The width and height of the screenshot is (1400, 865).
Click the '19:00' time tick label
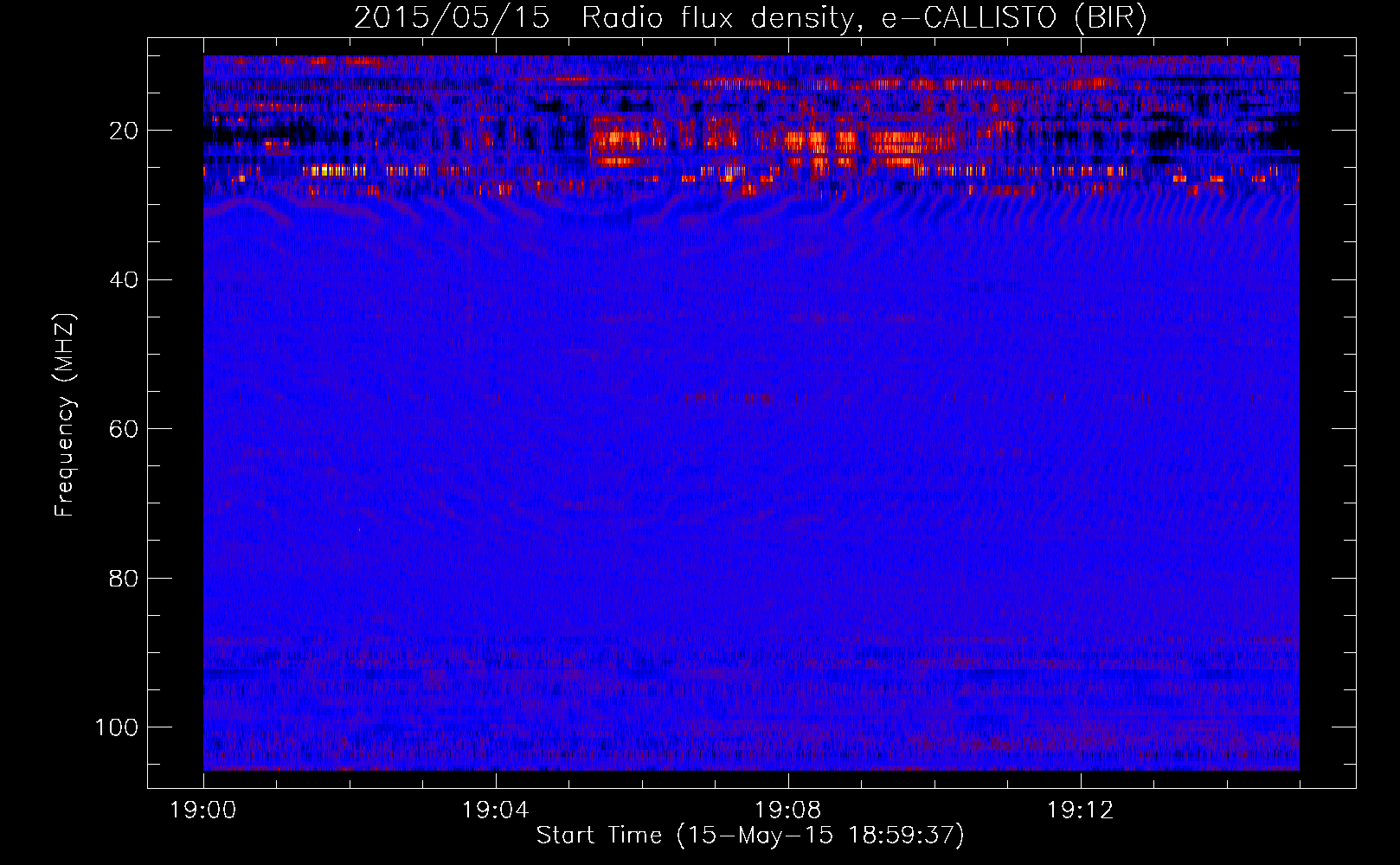tap(203, 811)
